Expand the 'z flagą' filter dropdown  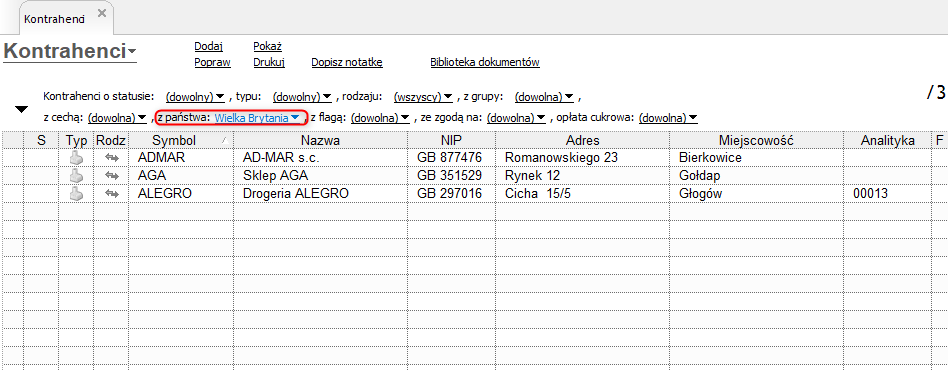(380, 118)
